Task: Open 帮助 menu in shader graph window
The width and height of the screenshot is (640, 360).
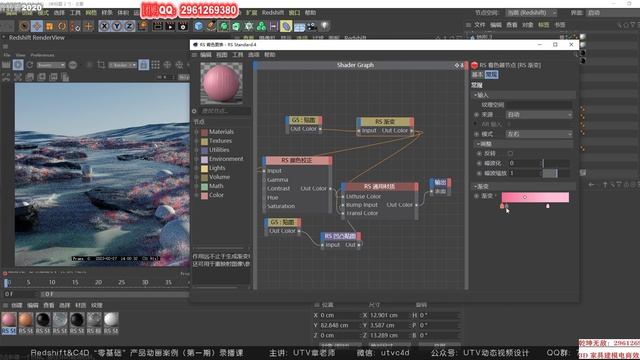Action: (269, 55)
